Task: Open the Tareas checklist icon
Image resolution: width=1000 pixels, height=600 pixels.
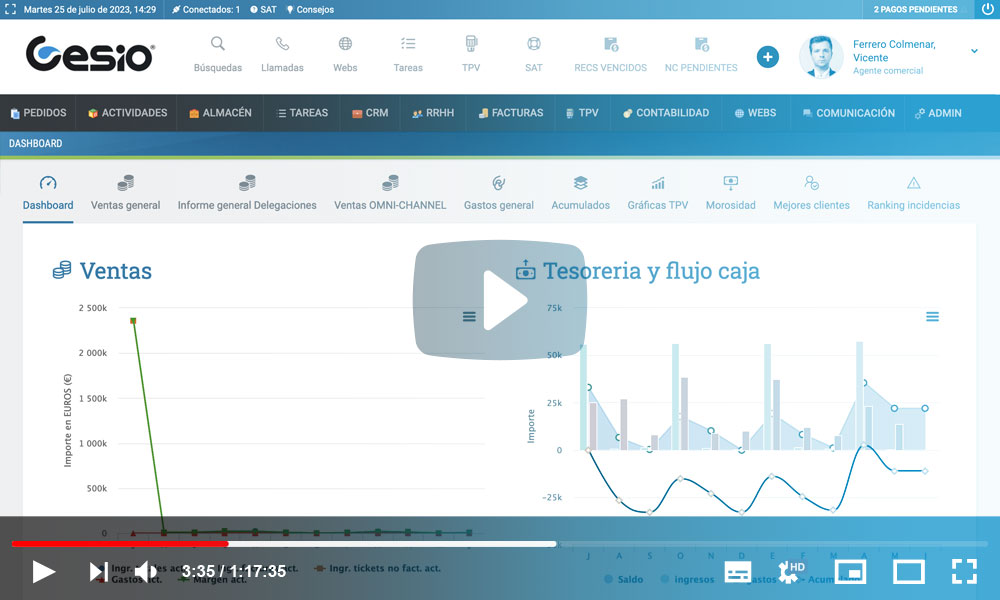Action: tap(408, 44)
